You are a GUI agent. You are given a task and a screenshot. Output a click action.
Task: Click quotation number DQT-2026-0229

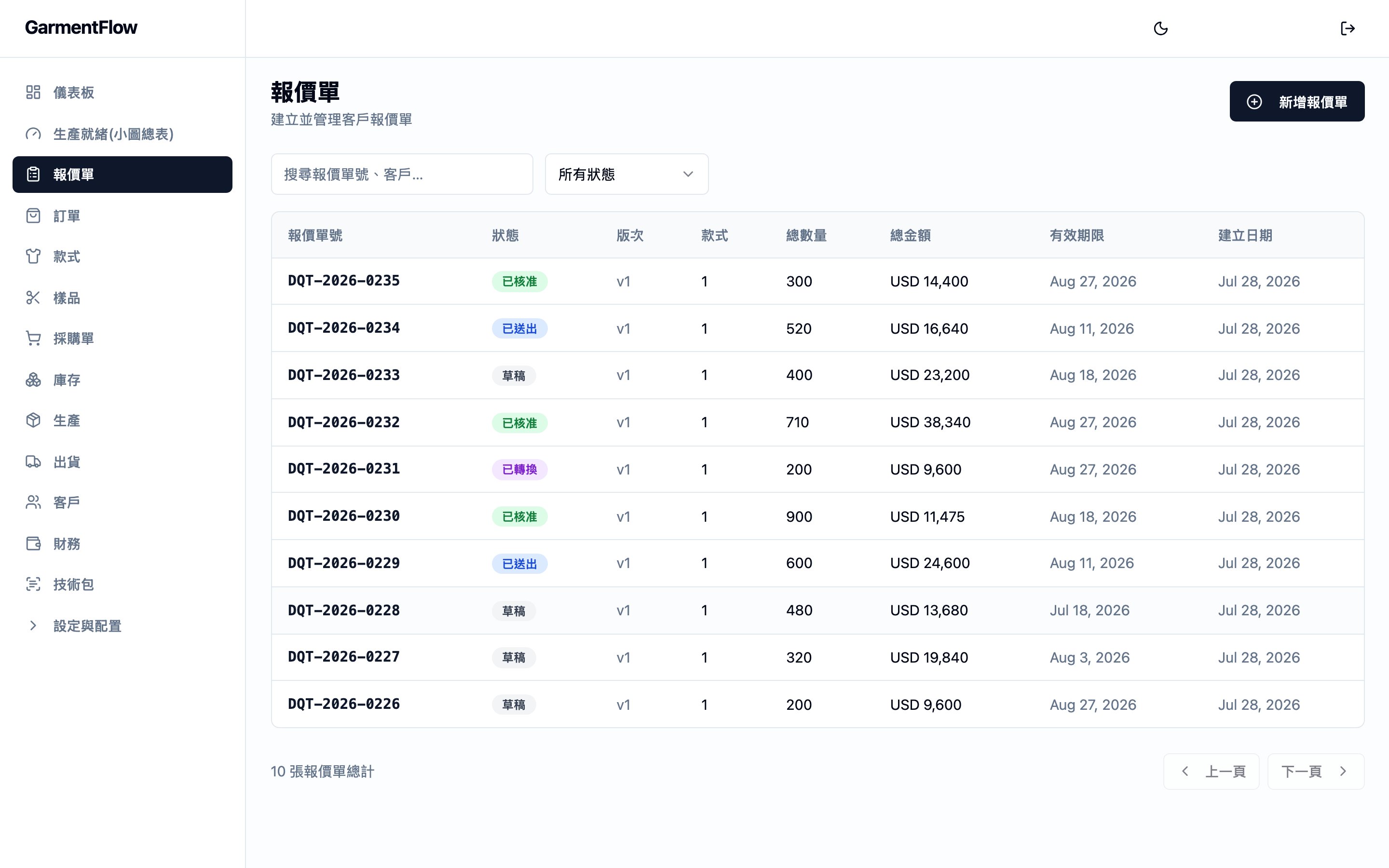(344, 563)
